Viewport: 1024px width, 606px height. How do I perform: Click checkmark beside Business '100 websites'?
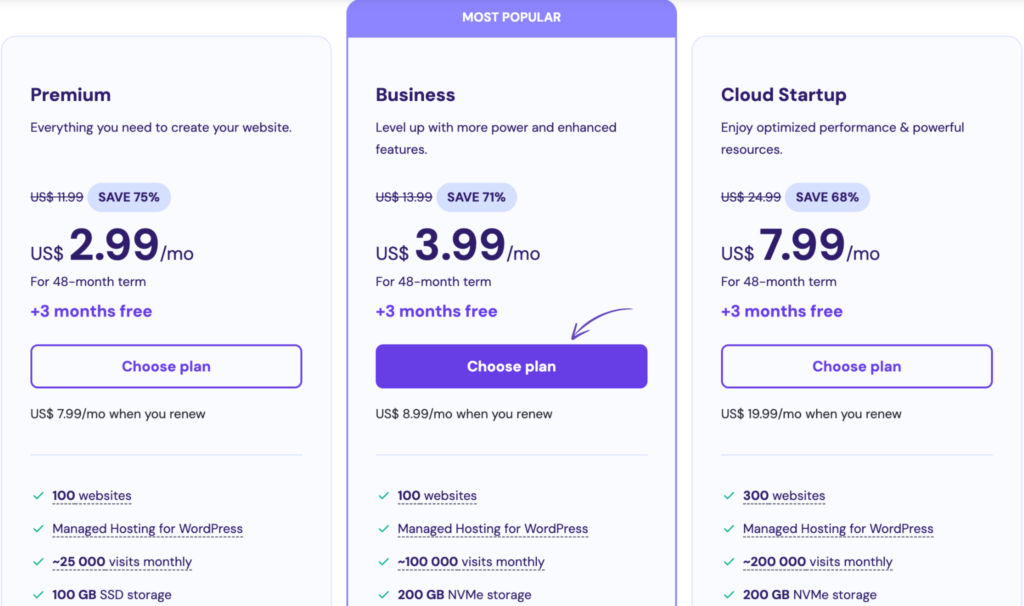383,496
